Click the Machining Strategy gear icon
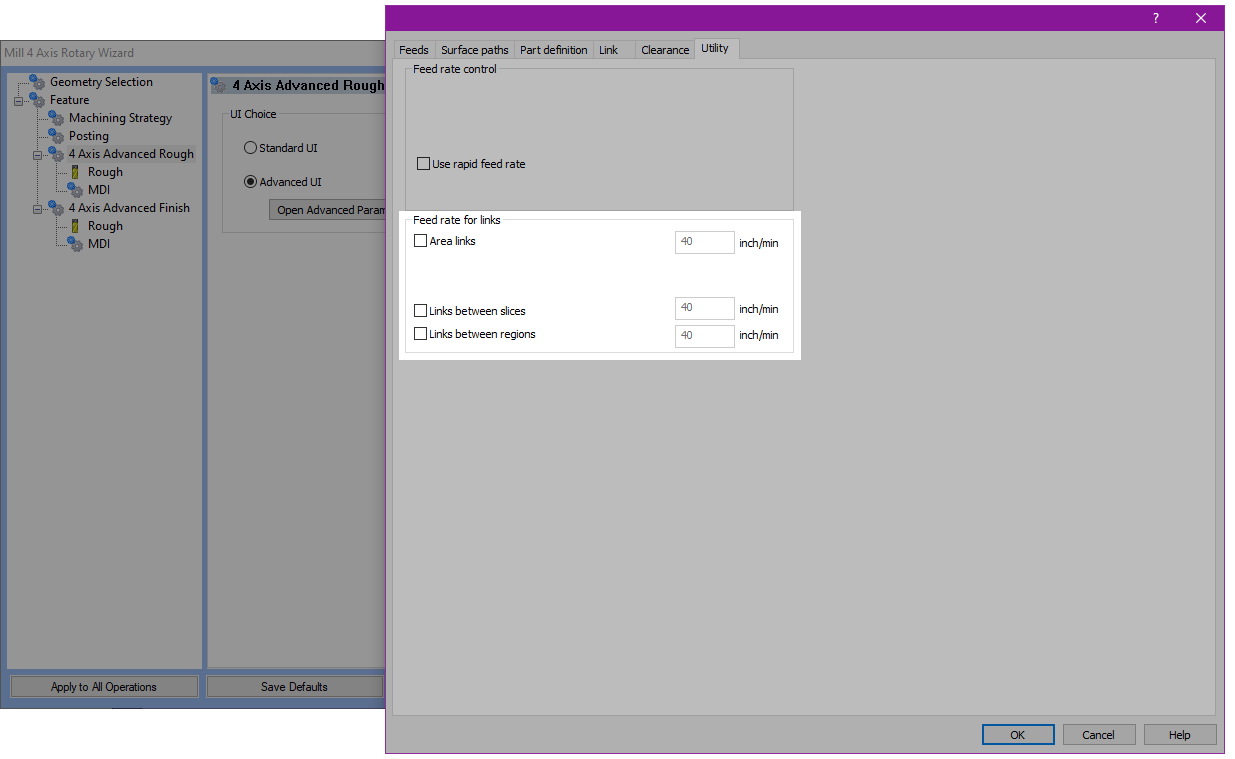 [56, 118]
